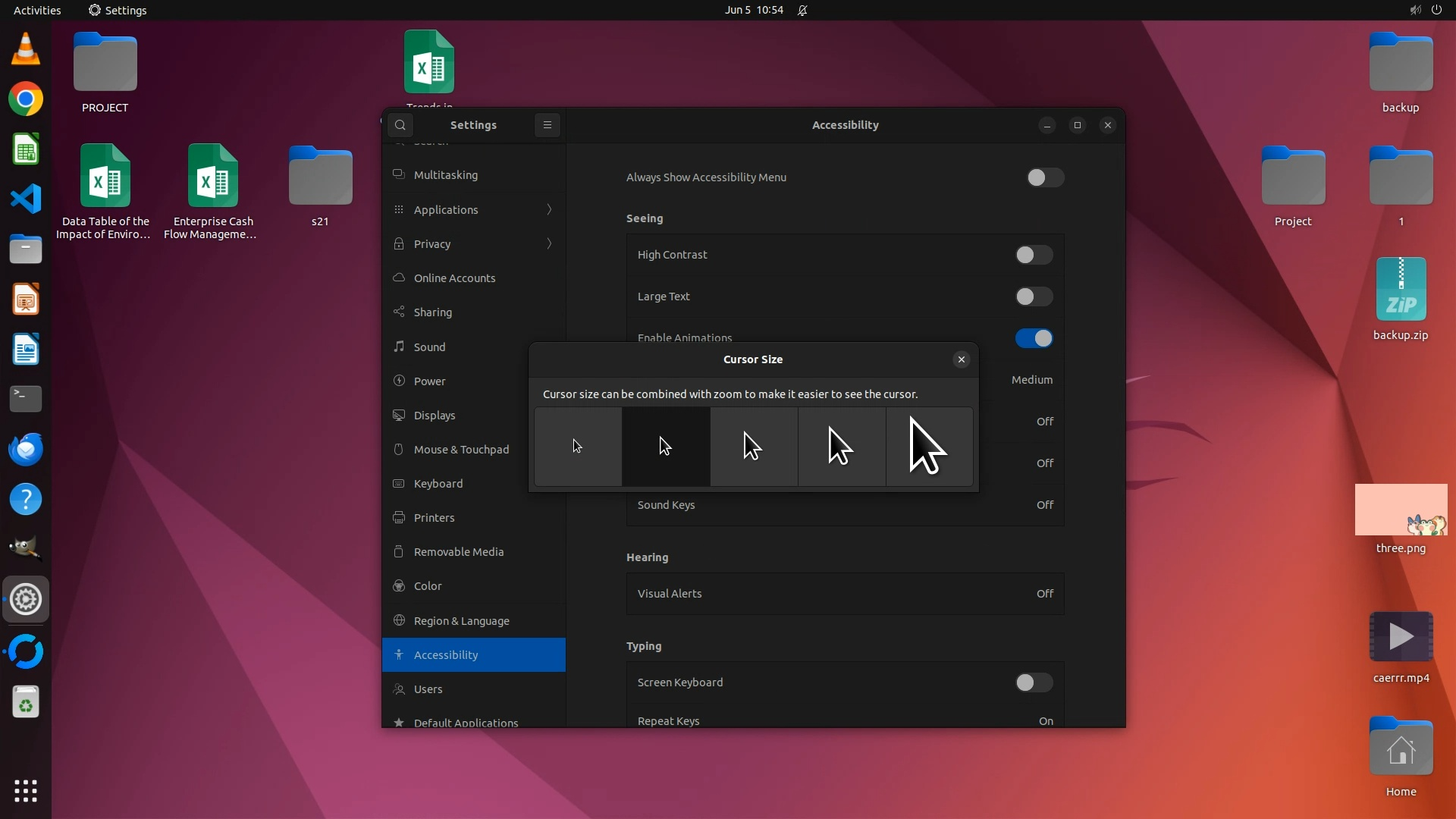Open the Activities overview
This screenshot has width=1456, height=819.
tap(37, 10)
